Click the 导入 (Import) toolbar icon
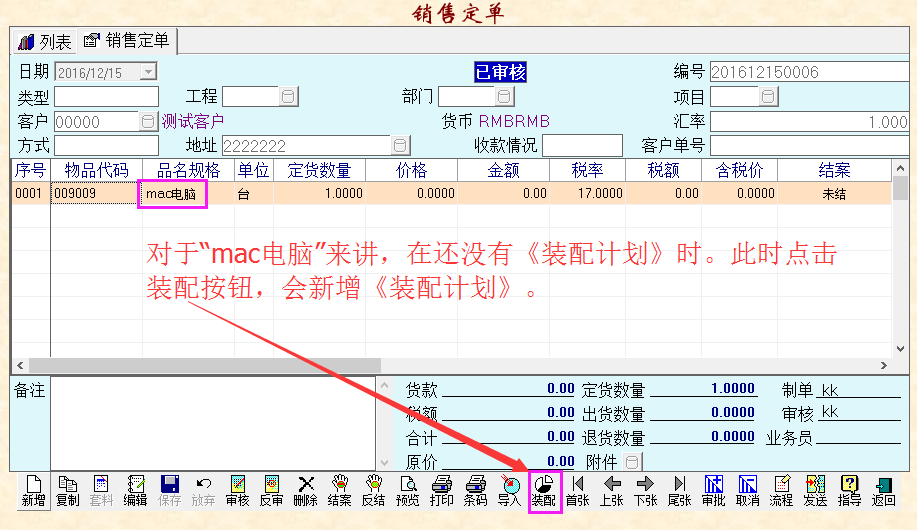The image size is (917, 530). [x=509, y=491]
